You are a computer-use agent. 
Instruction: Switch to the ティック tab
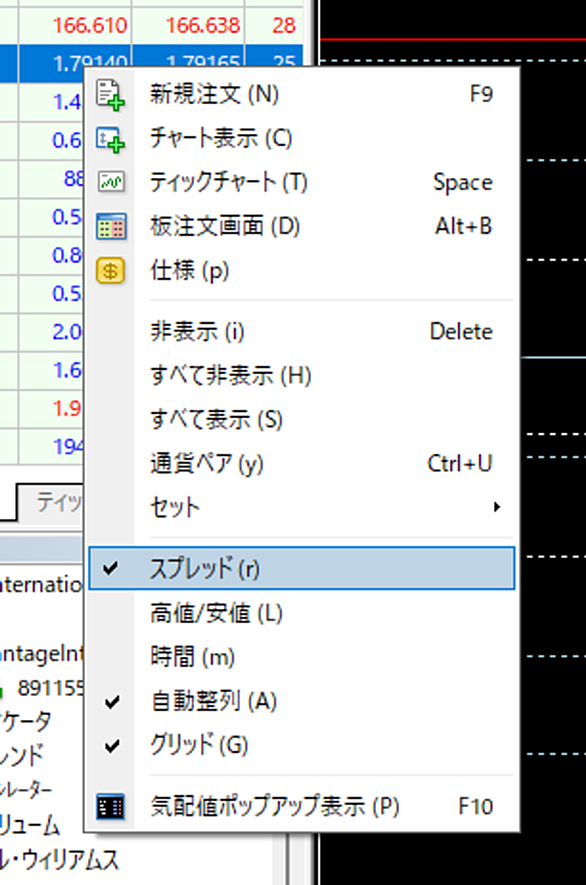coord(51,502)
